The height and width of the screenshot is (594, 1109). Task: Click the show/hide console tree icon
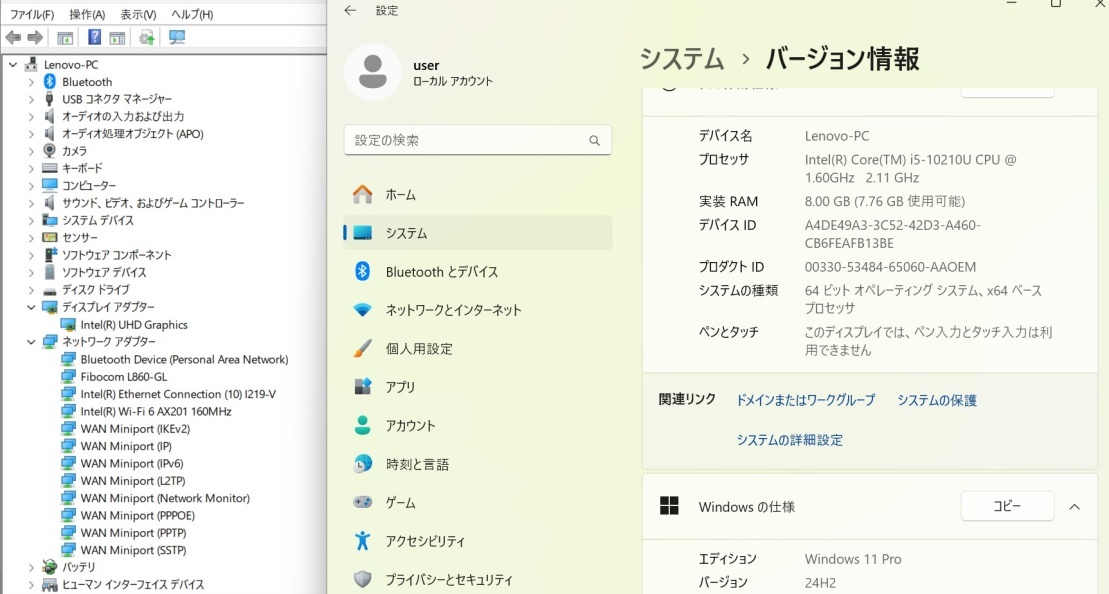click(x=65, y=38)
